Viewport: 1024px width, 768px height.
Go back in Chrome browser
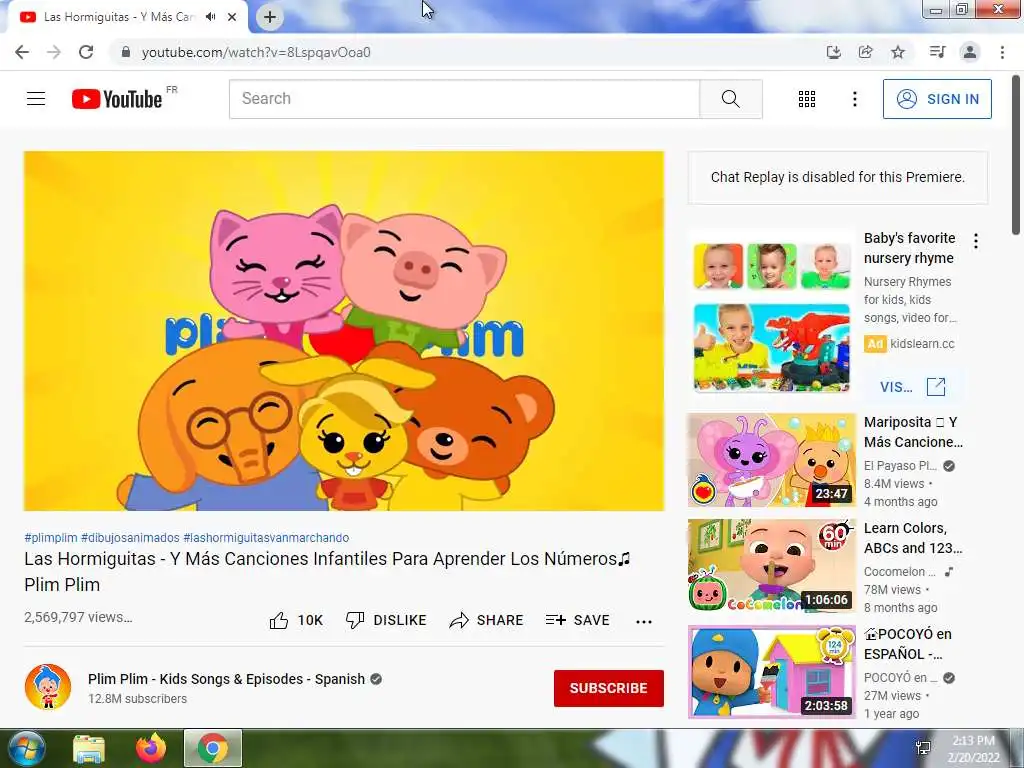tap(22, 52)
